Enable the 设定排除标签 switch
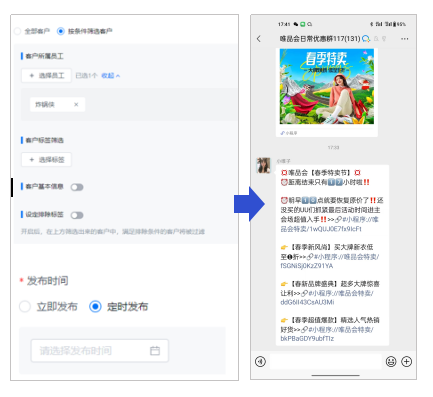 [77, 215]
